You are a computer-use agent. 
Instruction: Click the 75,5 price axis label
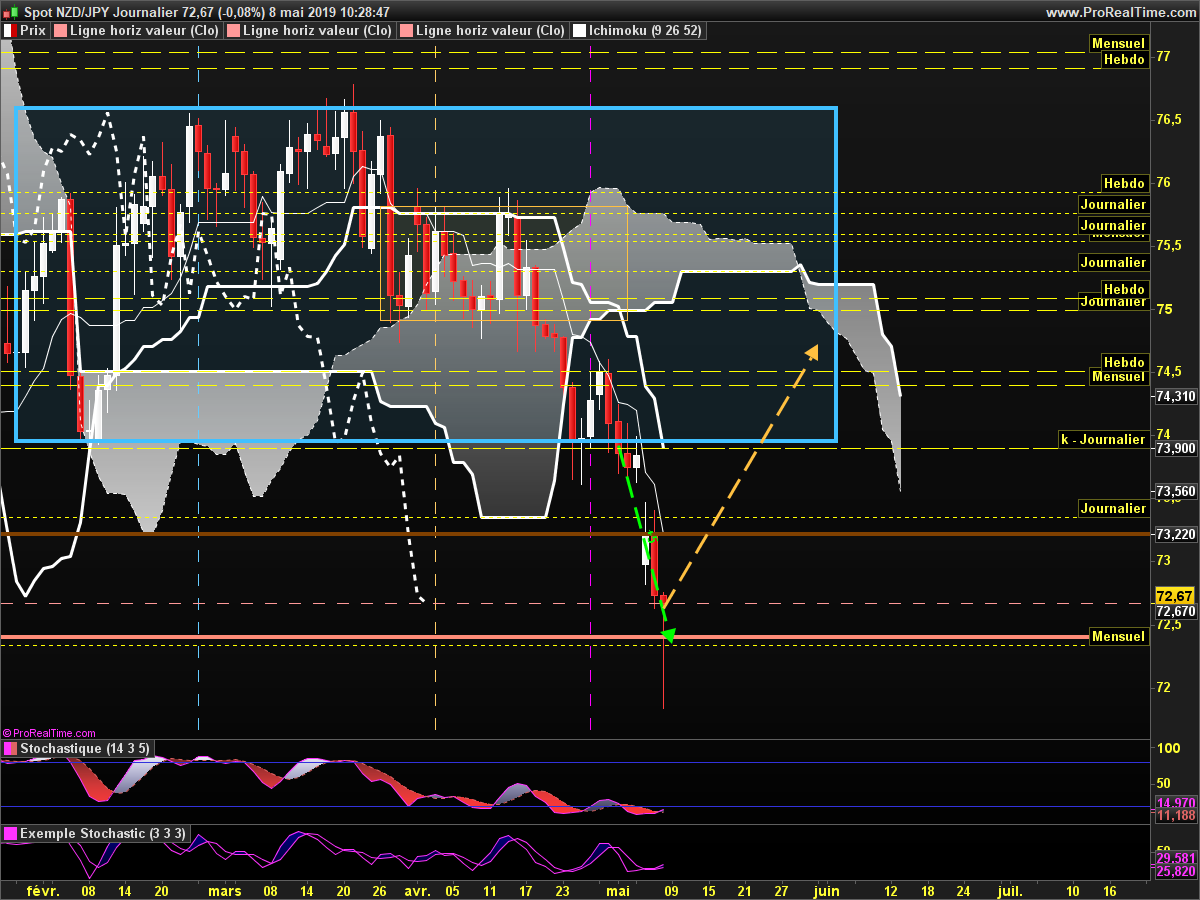[1169, 245]
